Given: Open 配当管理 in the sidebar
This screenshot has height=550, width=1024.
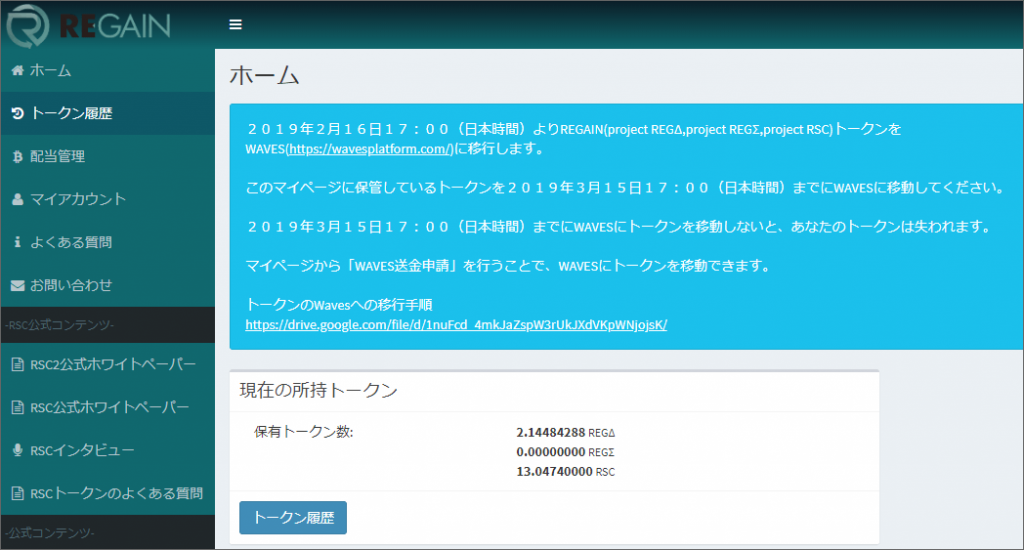Looking at the screenshot, I should [108, 157].
